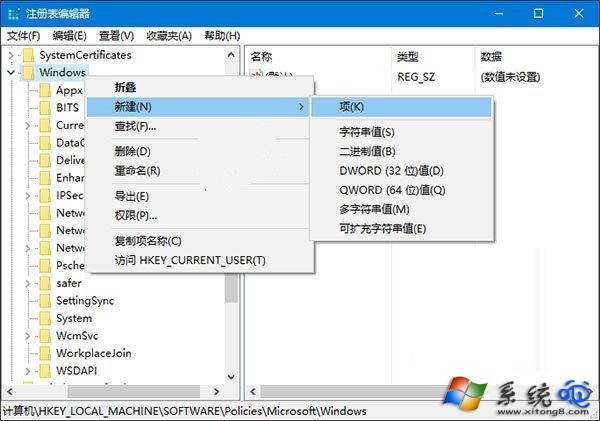
Task: Click the Windows key folder icon
Action: pyautogui.click(x=28, y=72)
